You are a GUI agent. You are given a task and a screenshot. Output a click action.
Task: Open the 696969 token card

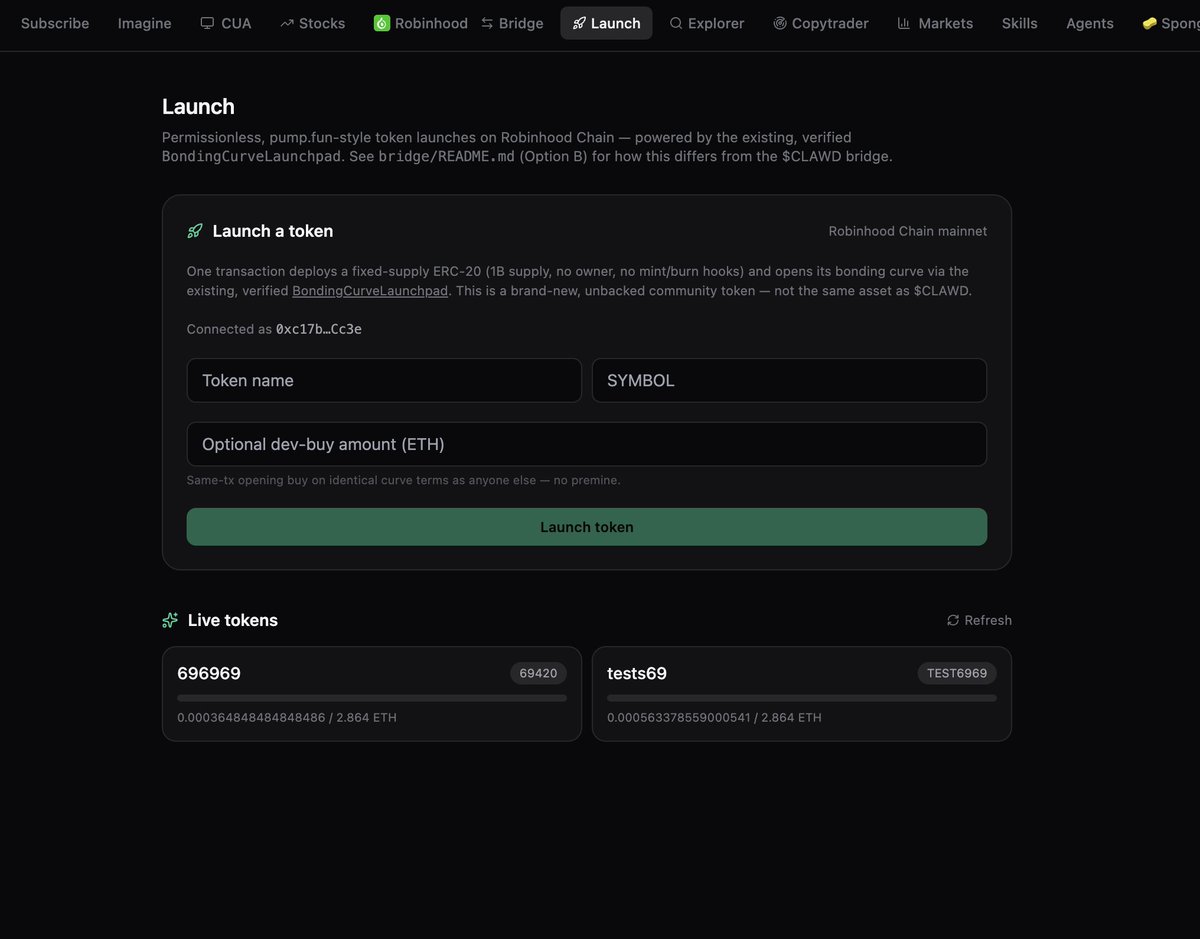tap(372, 694)
